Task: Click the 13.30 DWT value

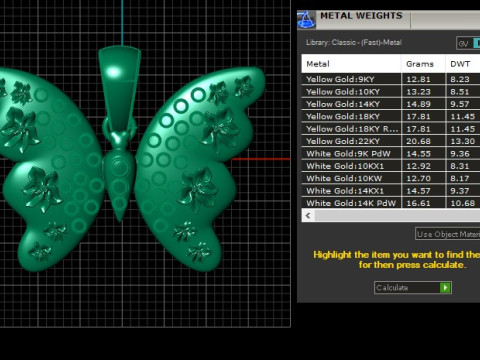Action: point(462,141)
